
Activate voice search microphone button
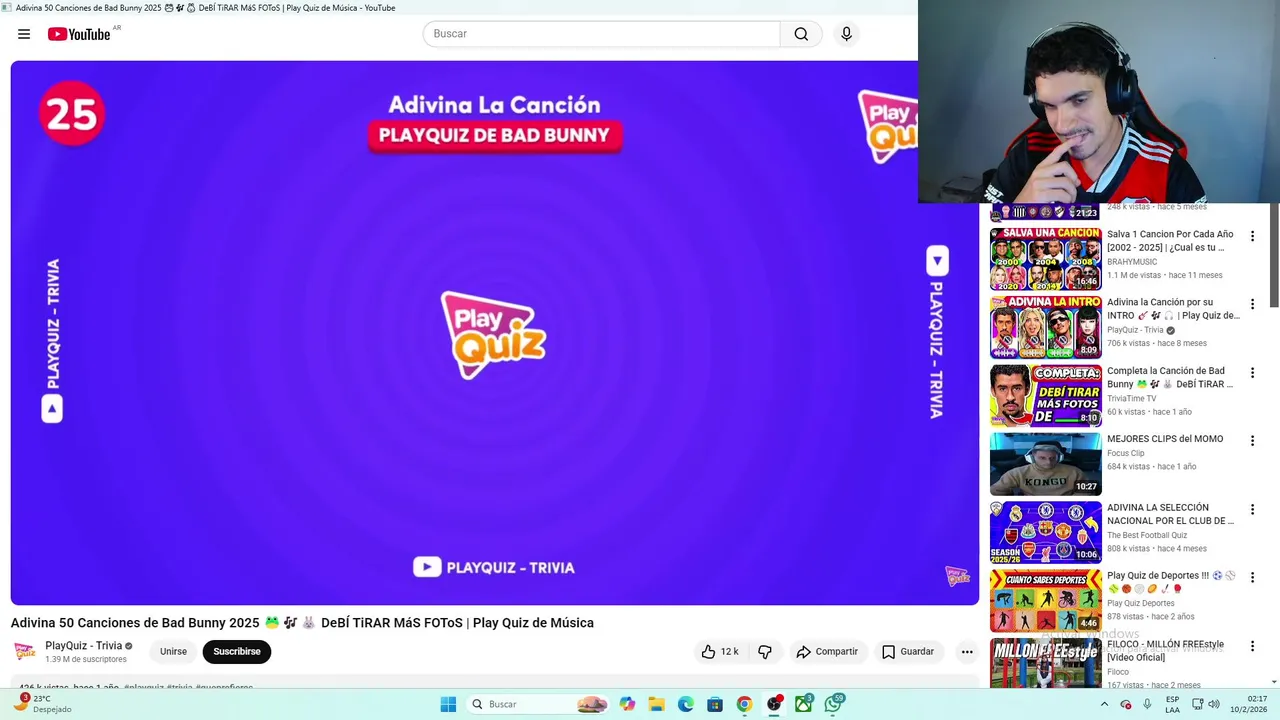click(846, 34)
